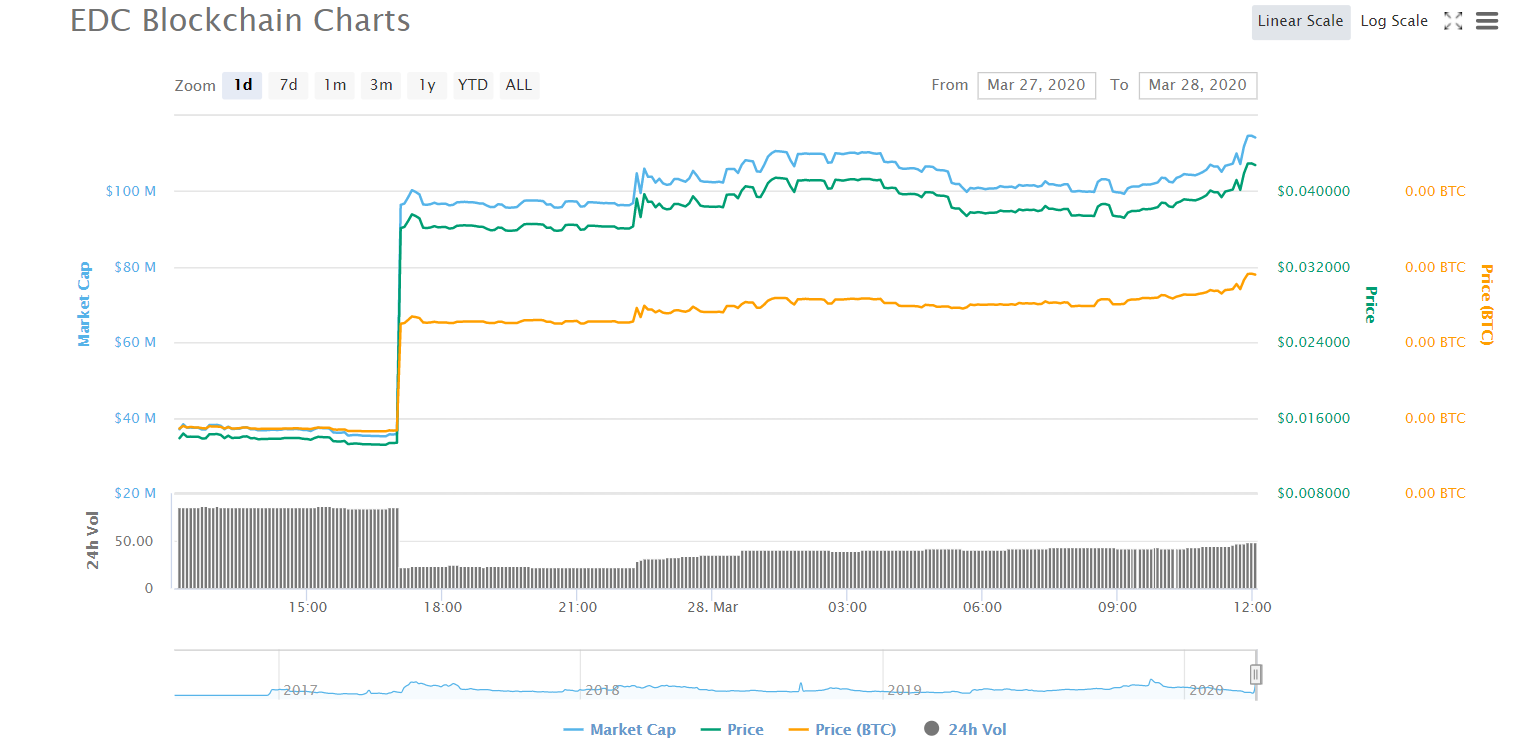Click the 15:00 time axis label
The image size is (1515, 751).
[307, 607]
